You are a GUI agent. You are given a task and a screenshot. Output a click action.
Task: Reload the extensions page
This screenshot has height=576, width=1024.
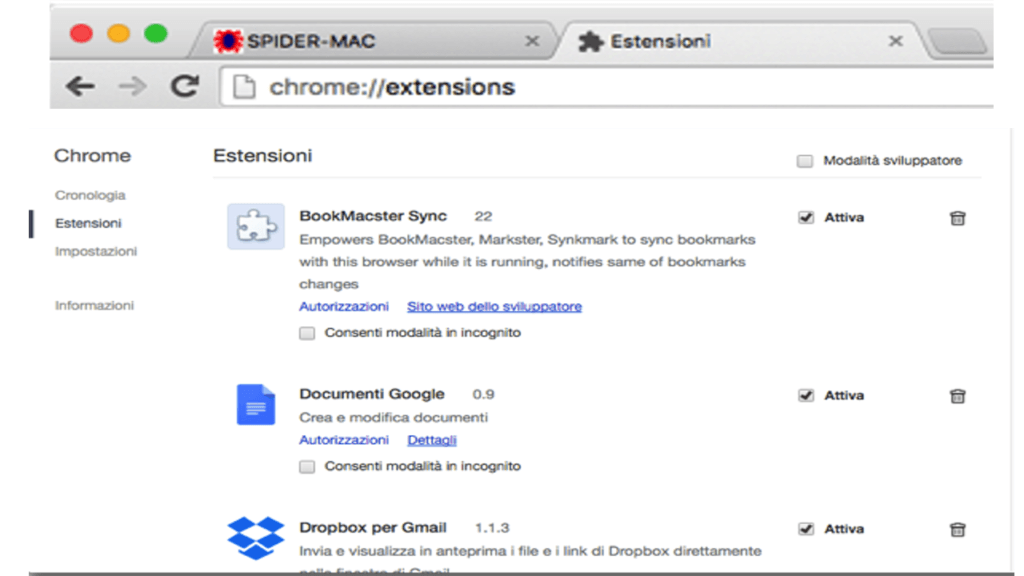point(185,86)
